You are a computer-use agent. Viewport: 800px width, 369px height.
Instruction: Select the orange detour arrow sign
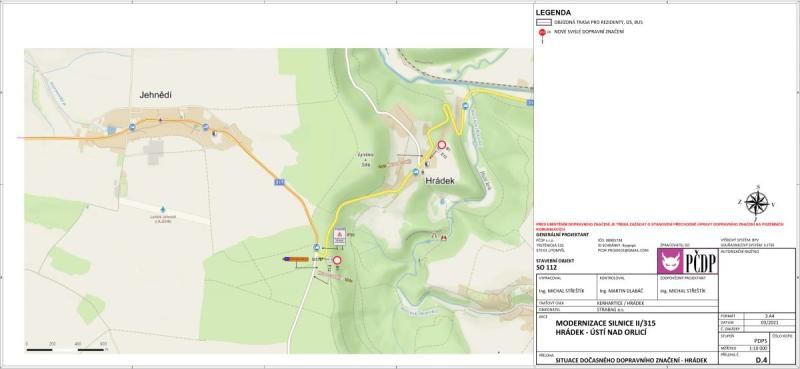tap(295, 259)
